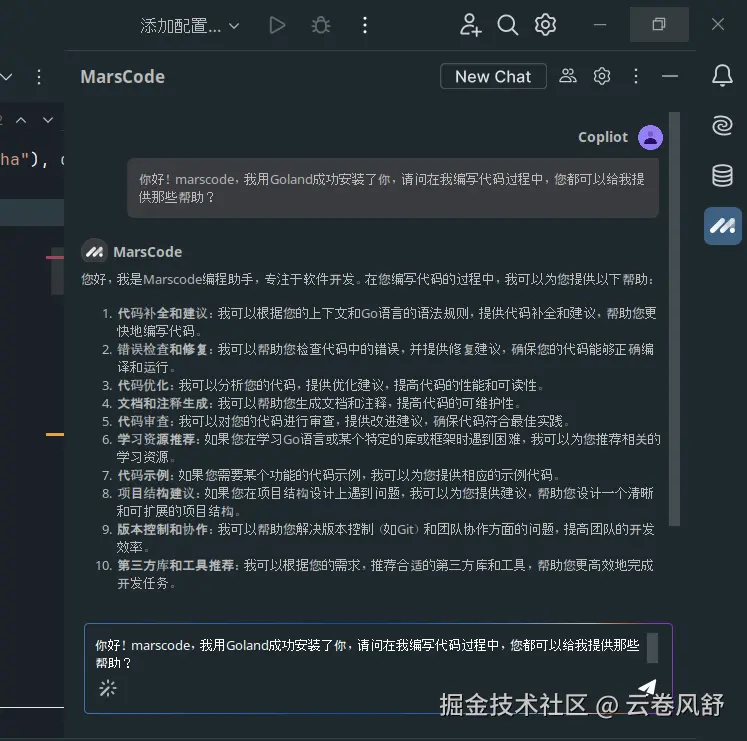747x741 pixels.
Task: Click the New Chat button
Action: tap(493, 76)
